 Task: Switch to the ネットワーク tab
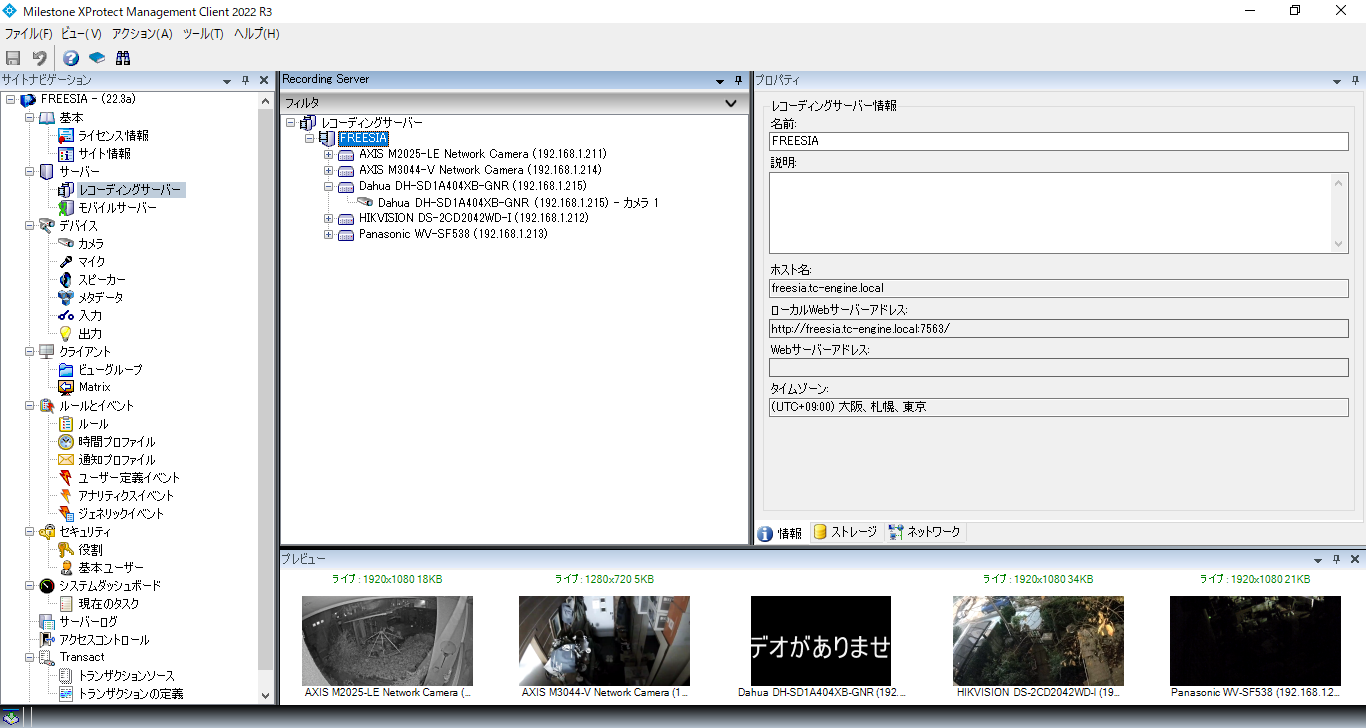click(924, 532)
